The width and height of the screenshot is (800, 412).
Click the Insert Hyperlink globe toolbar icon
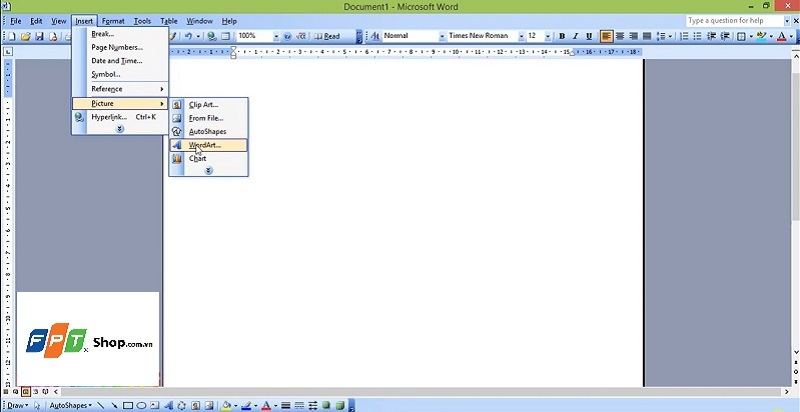click(212, 36)
